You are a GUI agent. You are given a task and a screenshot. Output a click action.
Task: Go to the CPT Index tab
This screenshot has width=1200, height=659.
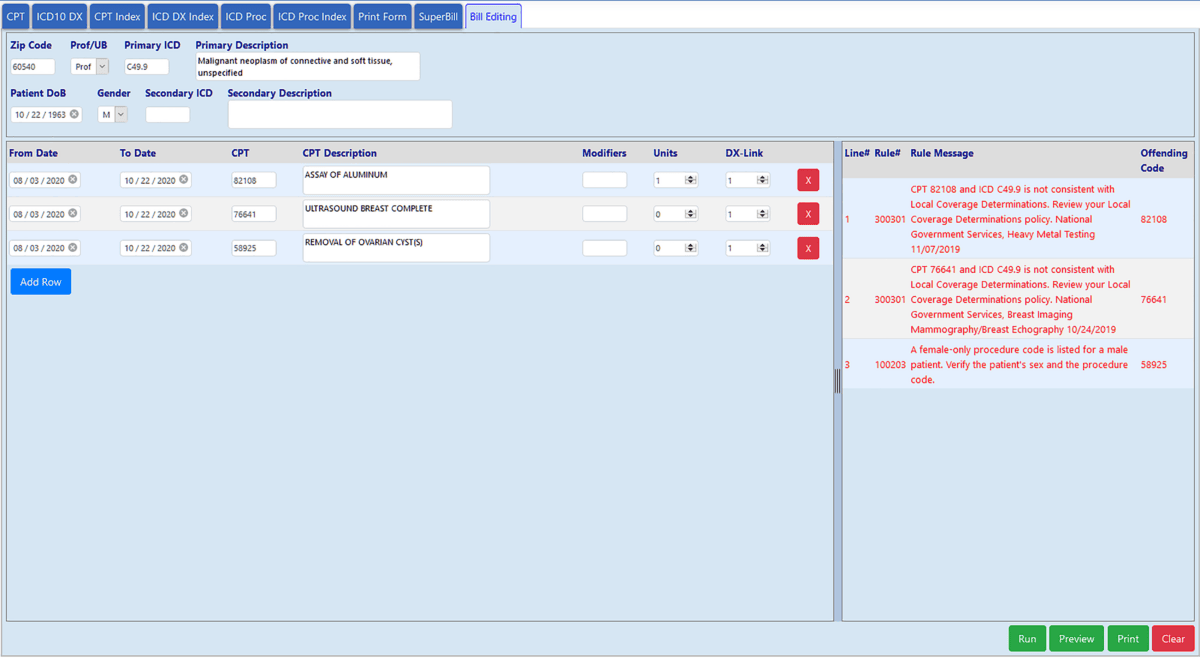pyautogui.click(x=117, y=17)
